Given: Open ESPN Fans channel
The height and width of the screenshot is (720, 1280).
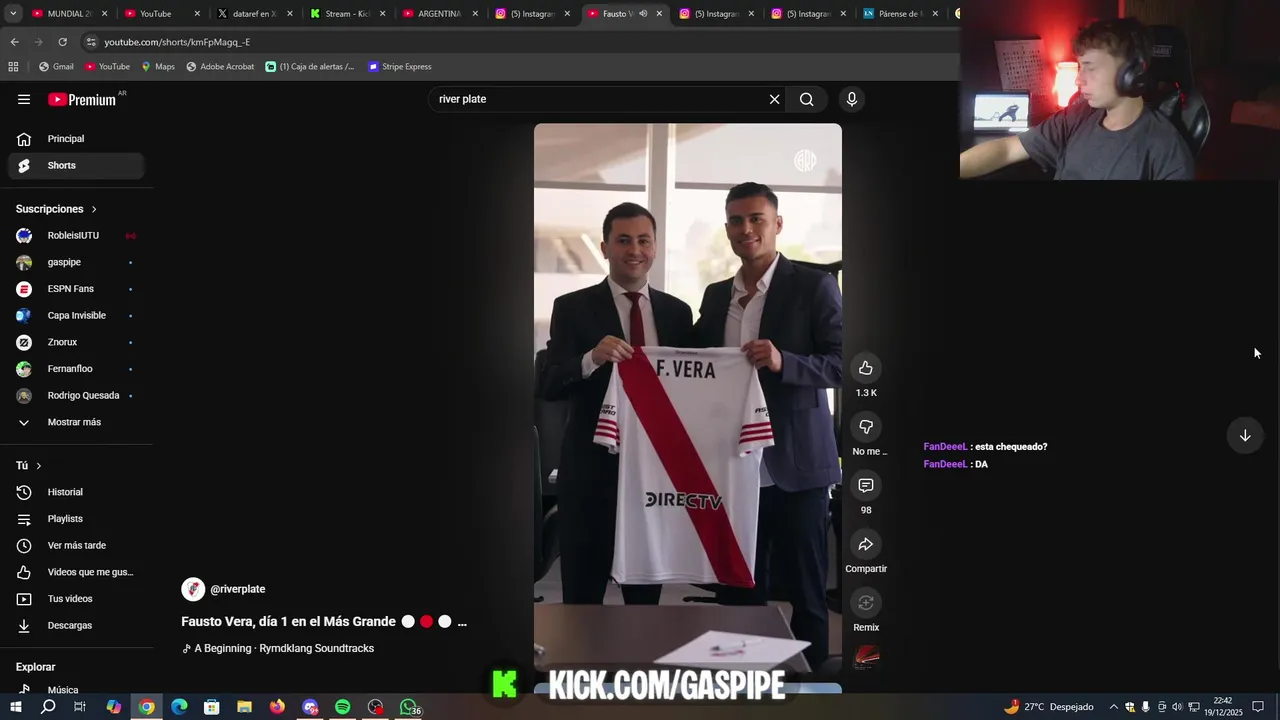Looking at the screenshot, I should [x=76, y=289].
